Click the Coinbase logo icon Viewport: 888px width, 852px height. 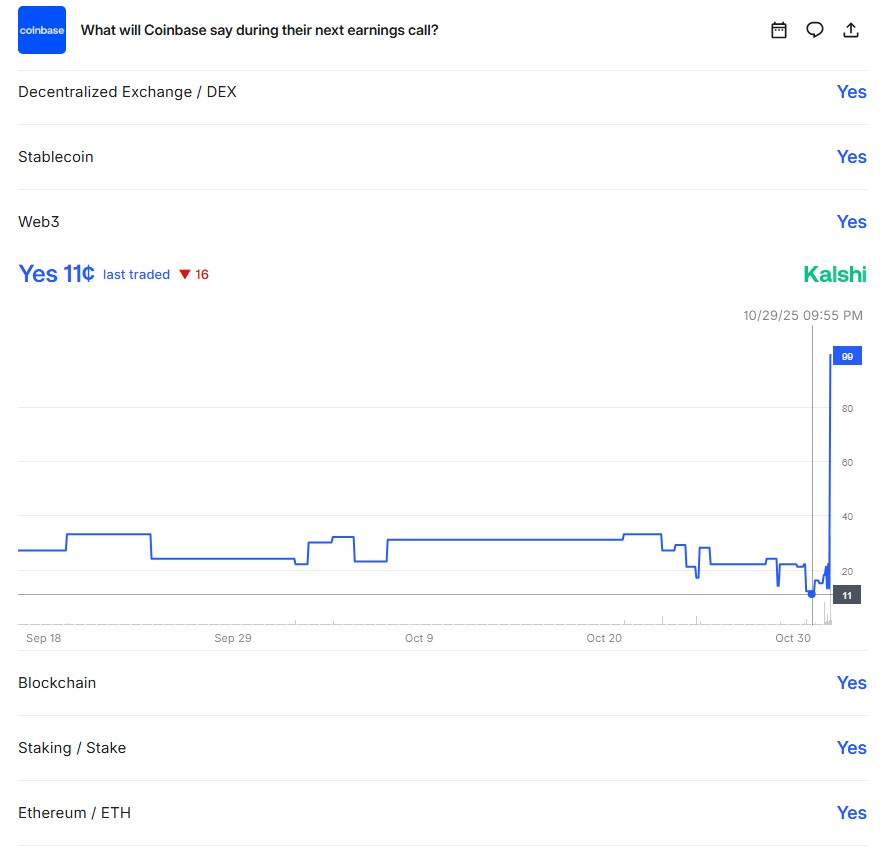42,30
